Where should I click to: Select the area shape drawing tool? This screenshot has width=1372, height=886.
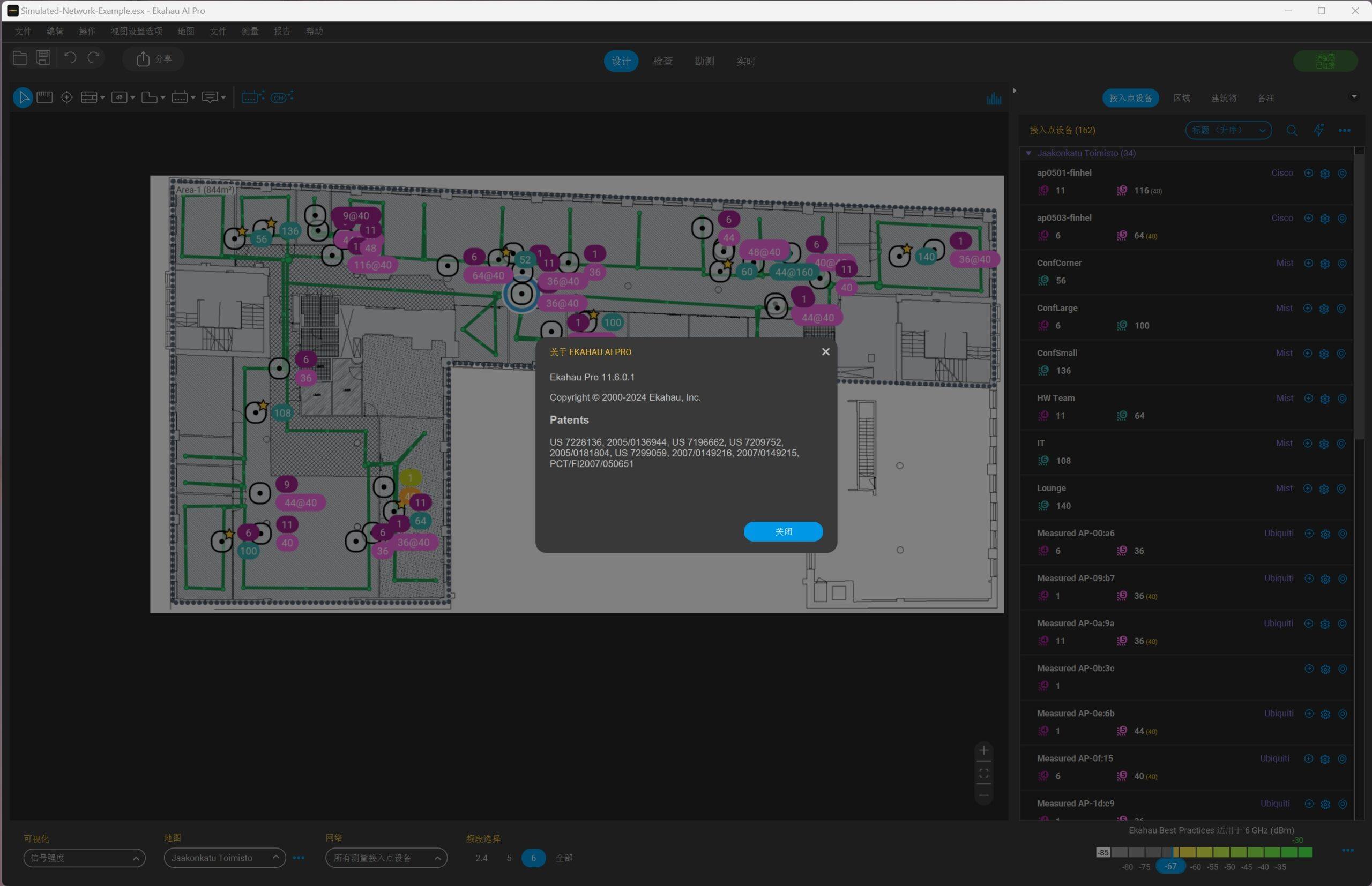pyautogui.click(x=149, y=97)
